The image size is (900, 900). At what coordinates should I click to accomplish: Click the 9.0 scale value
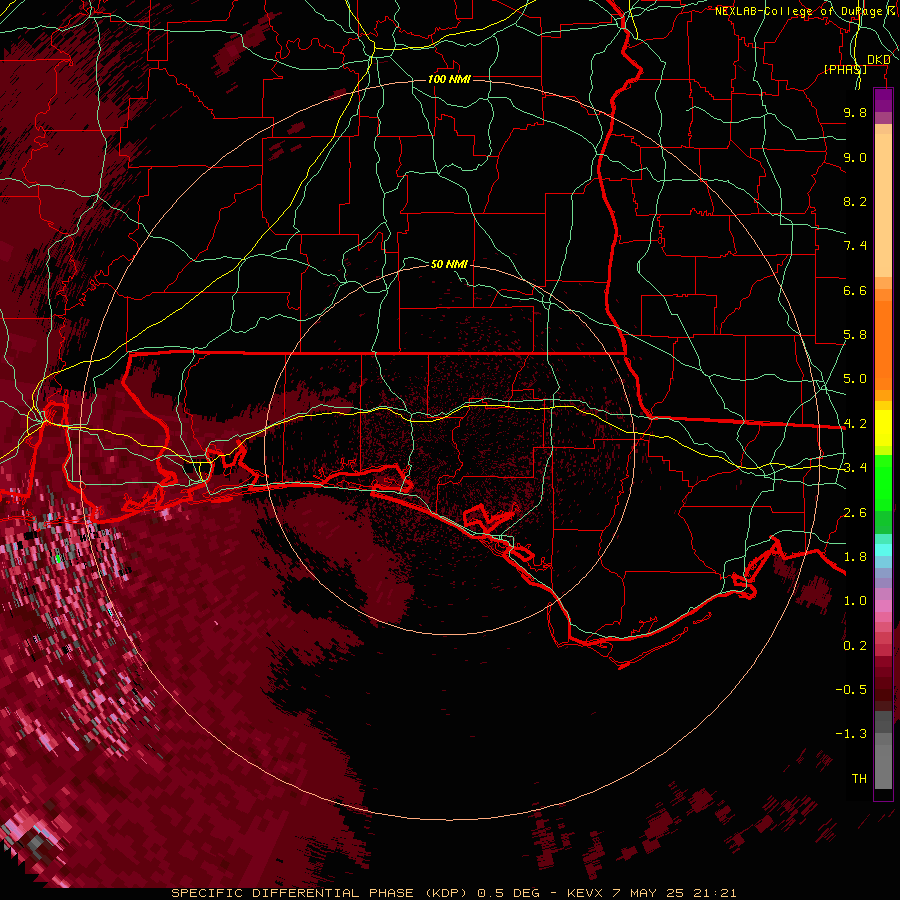(855, 157)
